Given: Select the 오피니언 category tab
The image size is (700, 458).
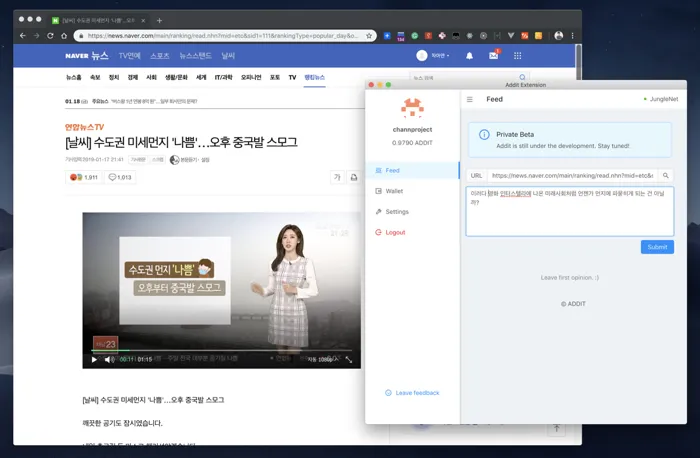Looking at the screenshot, I should [x=251, y=77].
